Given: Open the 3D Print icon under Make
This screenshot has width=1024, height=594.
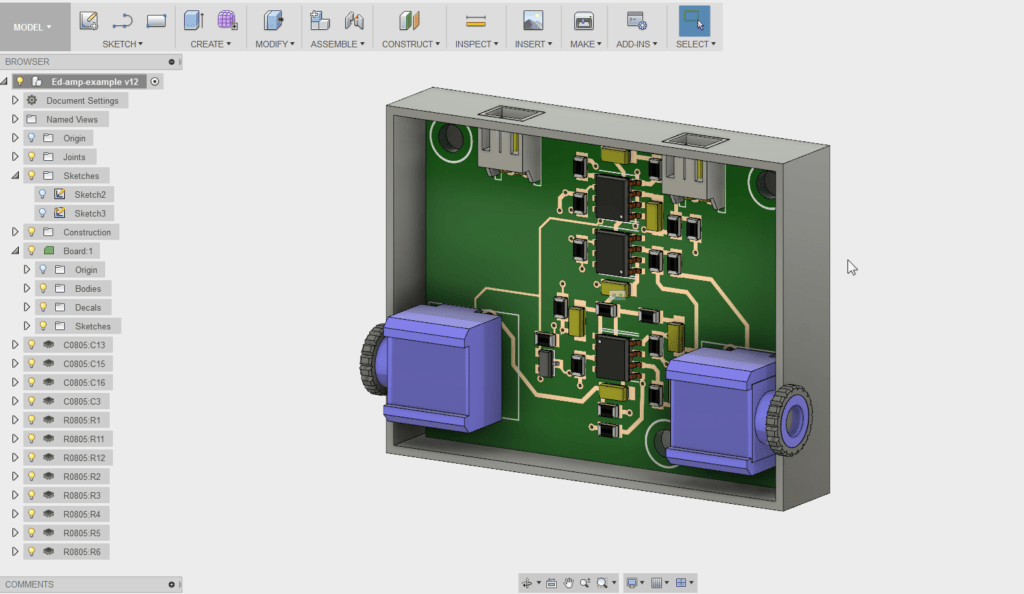Looking at the screenshot, I should (583, 20).
